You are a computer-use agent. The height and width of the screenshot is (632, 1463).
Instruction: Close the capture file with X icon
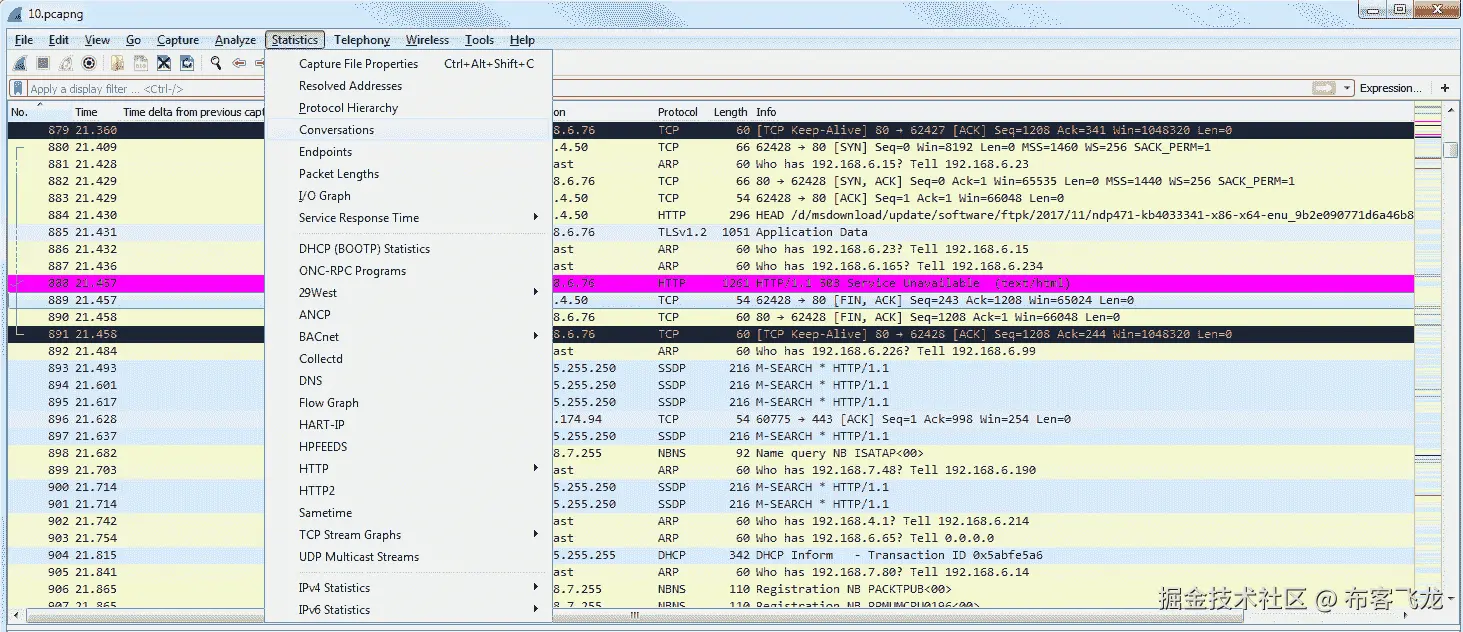[x=164, y=64]
